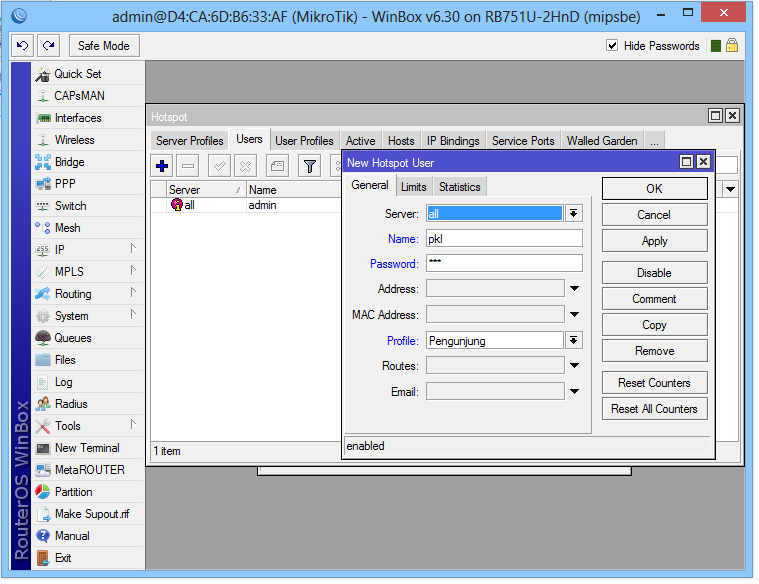Click Reset All Counters button
The height and width of the screenshot is (584, 759).
coord(654,409)
